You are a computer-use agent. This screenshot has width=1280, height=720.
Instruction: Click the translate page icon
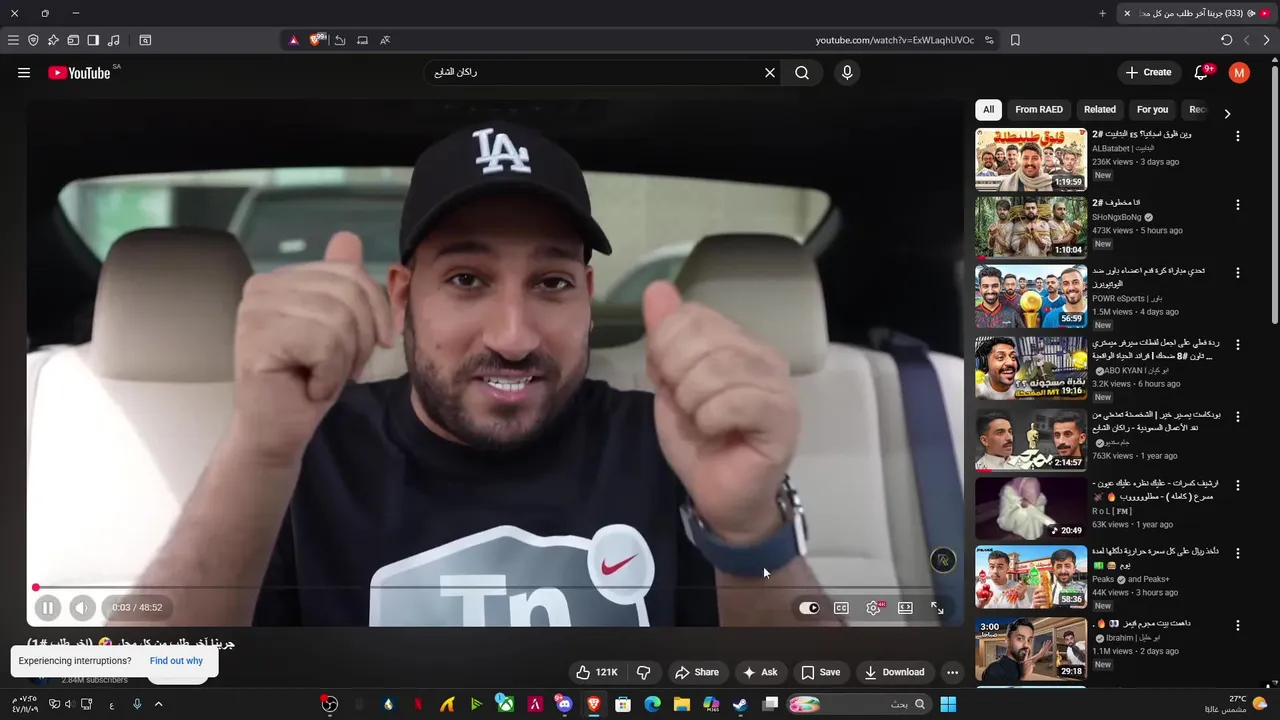click(x=385, y=40)
